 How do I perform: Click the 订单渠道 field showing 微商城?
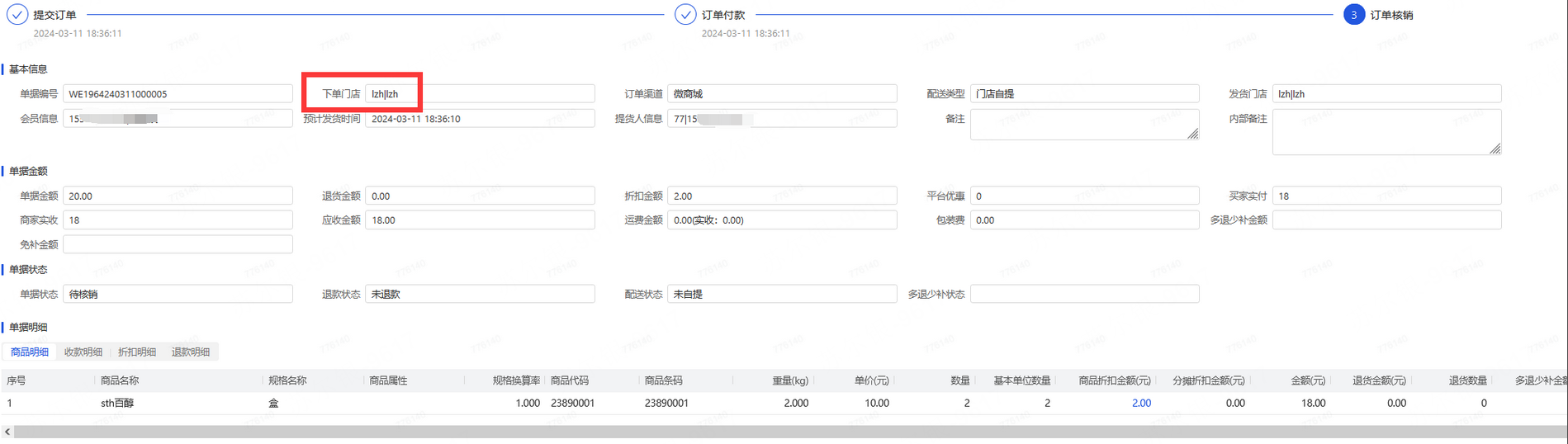pyautogui.click(x=782, y=94)
